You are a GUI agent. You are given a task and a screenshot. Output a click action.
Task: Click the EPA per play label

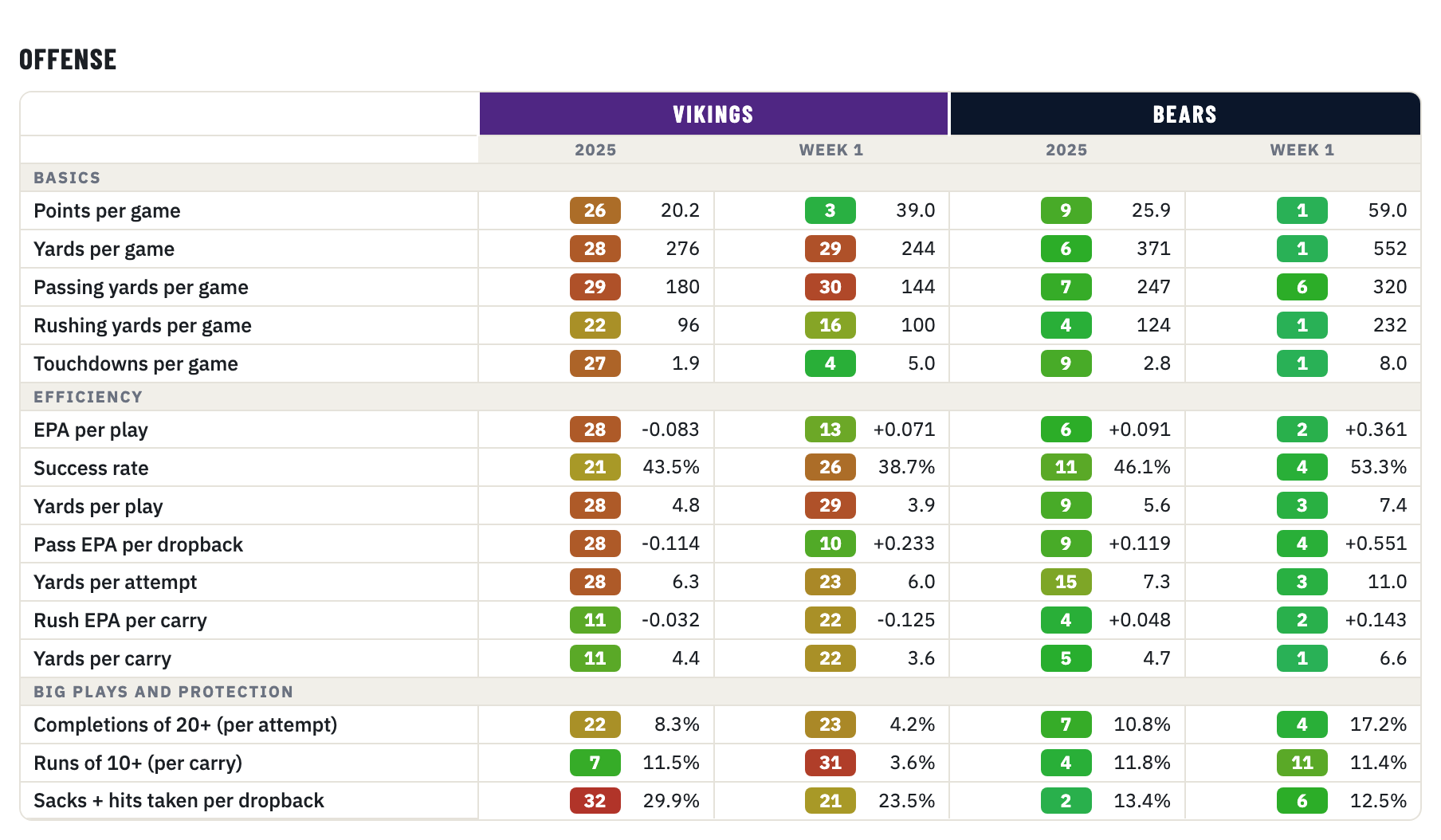pos(91,430)
